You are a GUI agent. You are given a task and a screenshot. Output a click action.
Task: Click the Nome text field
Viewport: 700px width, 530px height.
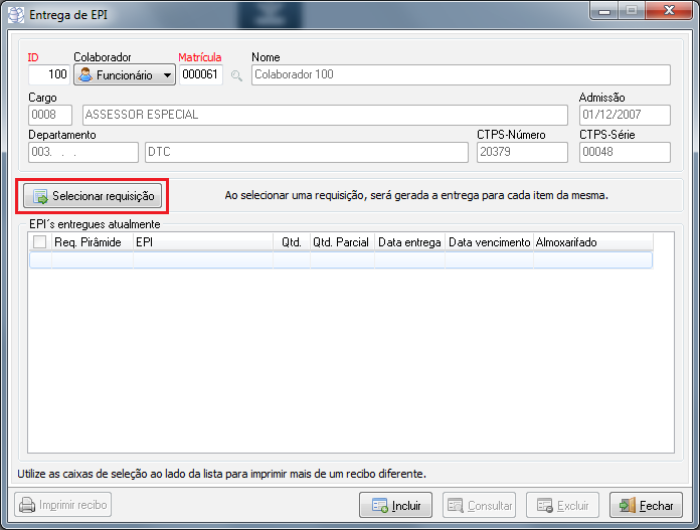click(460, 75)
